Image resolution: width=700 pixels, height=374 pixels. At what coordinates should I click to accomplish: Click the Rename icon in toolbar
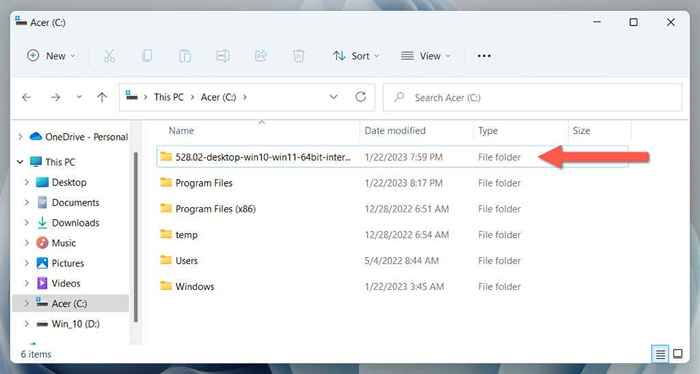tap(223, 56)
